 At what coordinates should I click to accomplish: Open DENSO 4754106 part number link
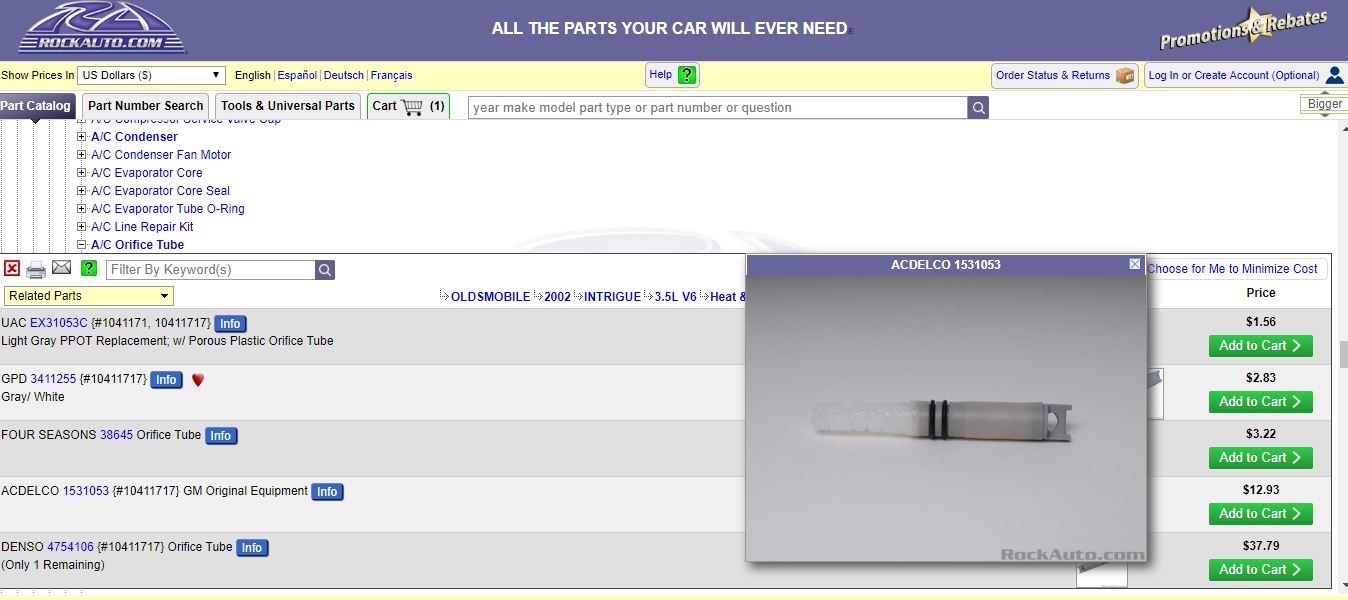70,547
